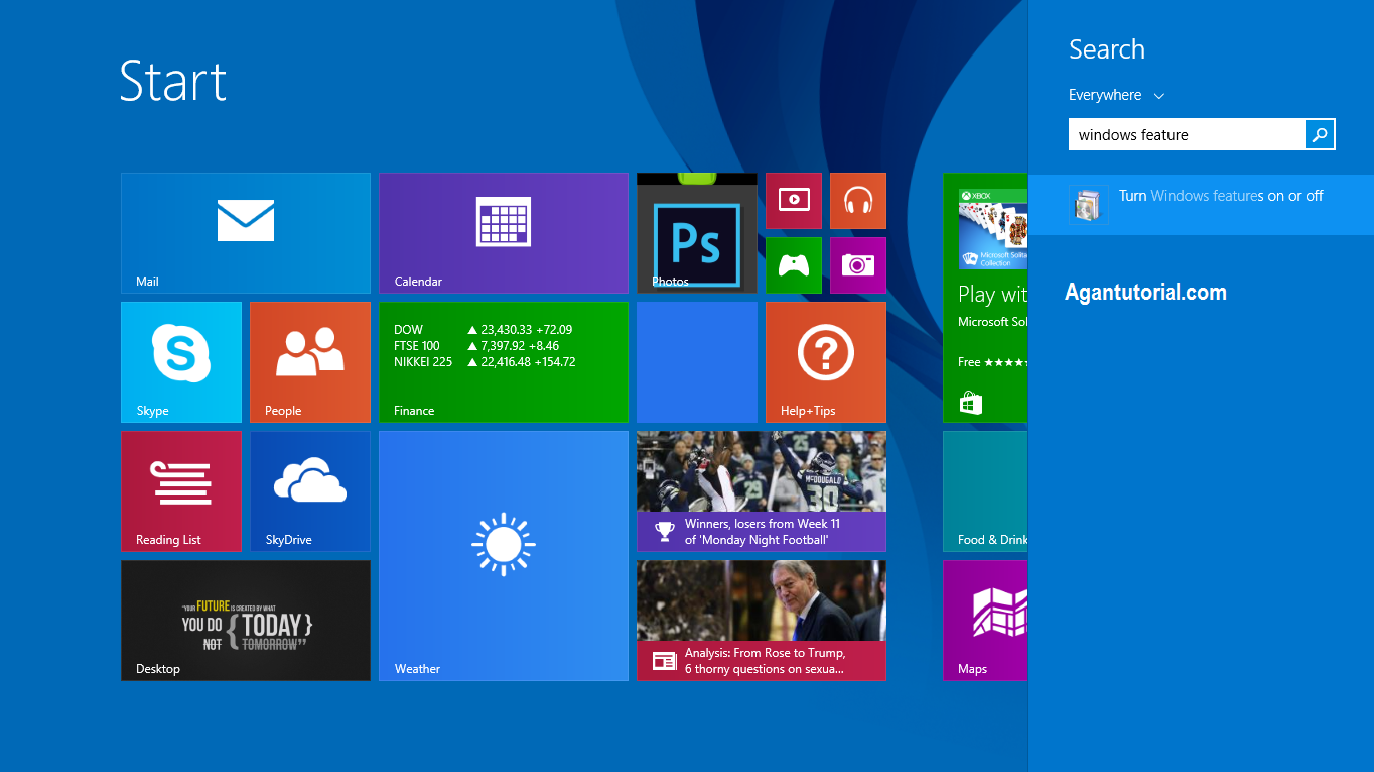Click the search box containing 'windows feature'

click(1187, 134)
